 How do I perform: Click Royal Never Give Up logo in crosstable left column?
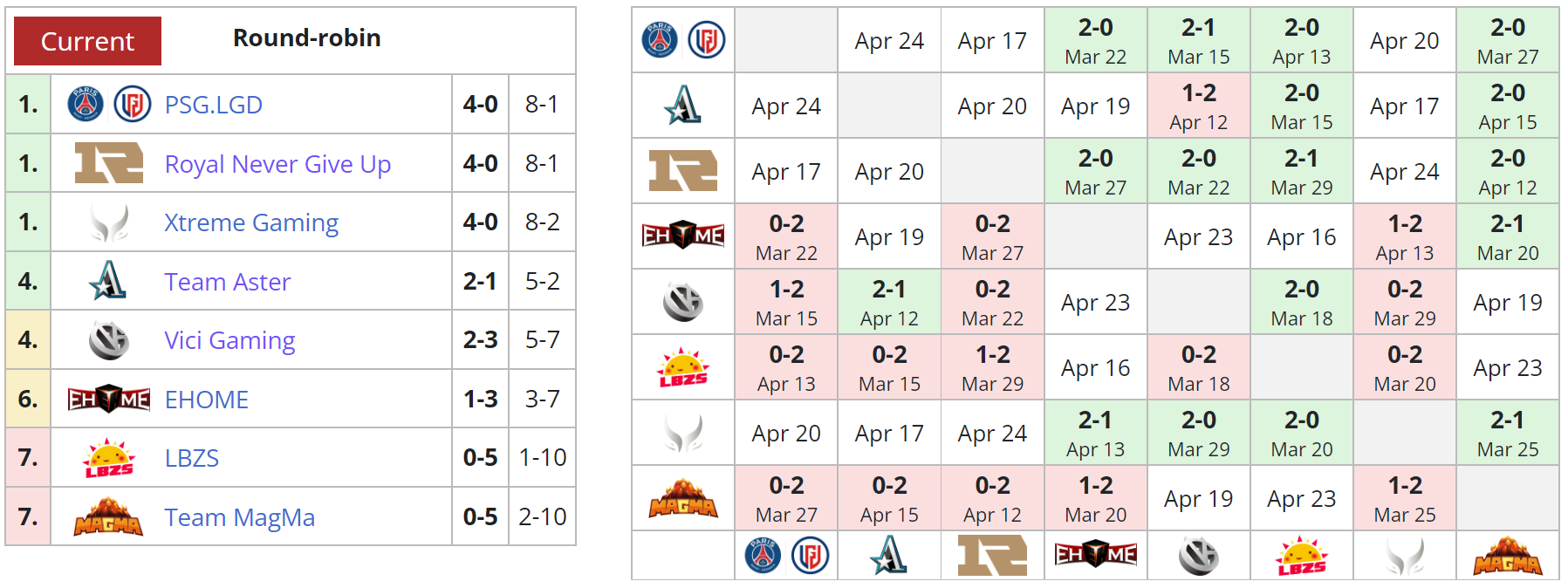[x=683, y=171]
